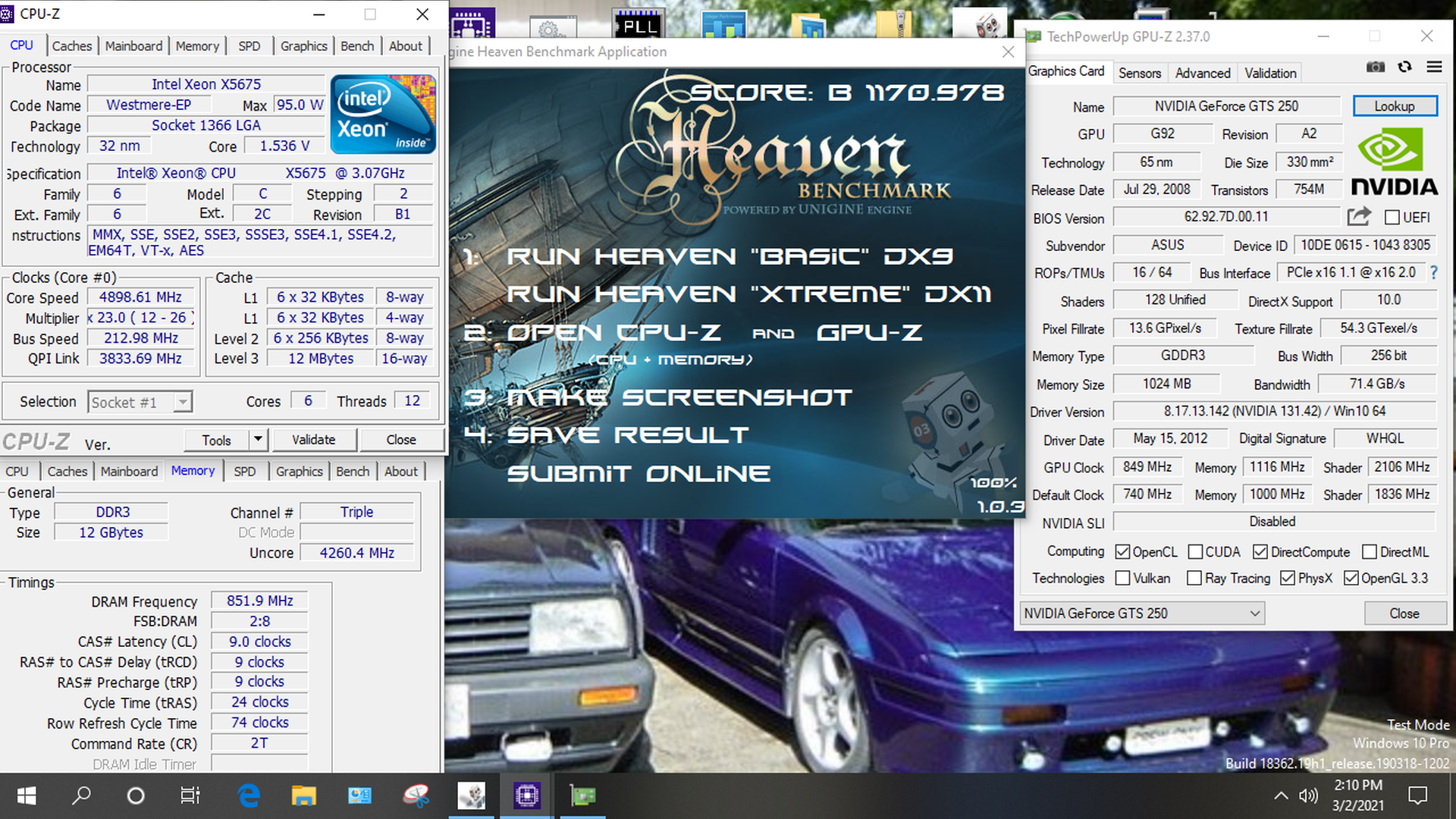Open Cortana circle on the taskbar
The width and height of the screenshot is (1456, 819).
coord(136,795)
